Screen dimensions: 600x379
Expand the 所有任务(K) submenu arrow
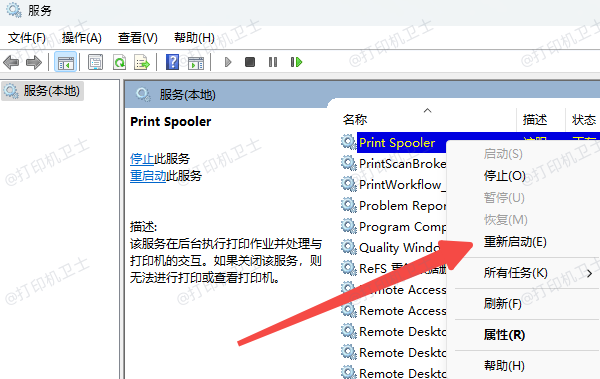point(589,273)
